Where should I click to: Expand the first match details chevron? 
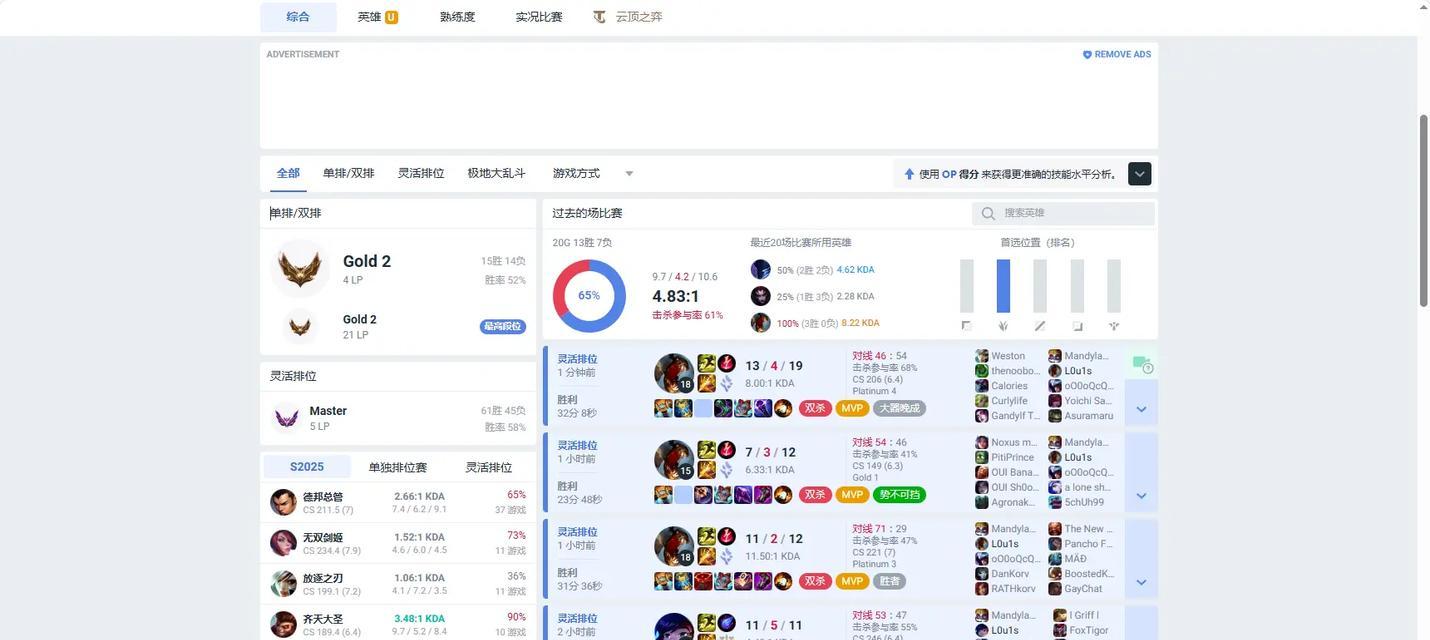click(1141, 409)
